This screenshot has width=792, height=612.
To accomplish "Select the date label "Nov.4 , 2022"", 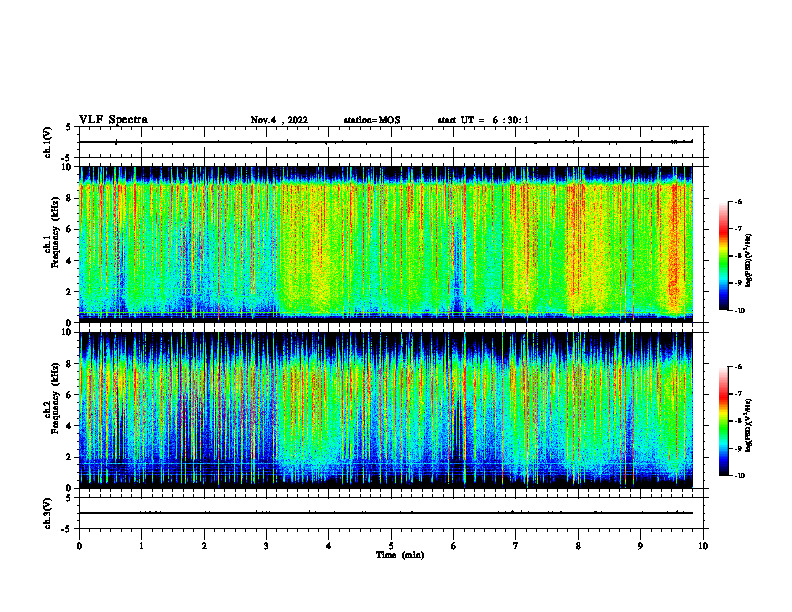I will click(279, 120).
